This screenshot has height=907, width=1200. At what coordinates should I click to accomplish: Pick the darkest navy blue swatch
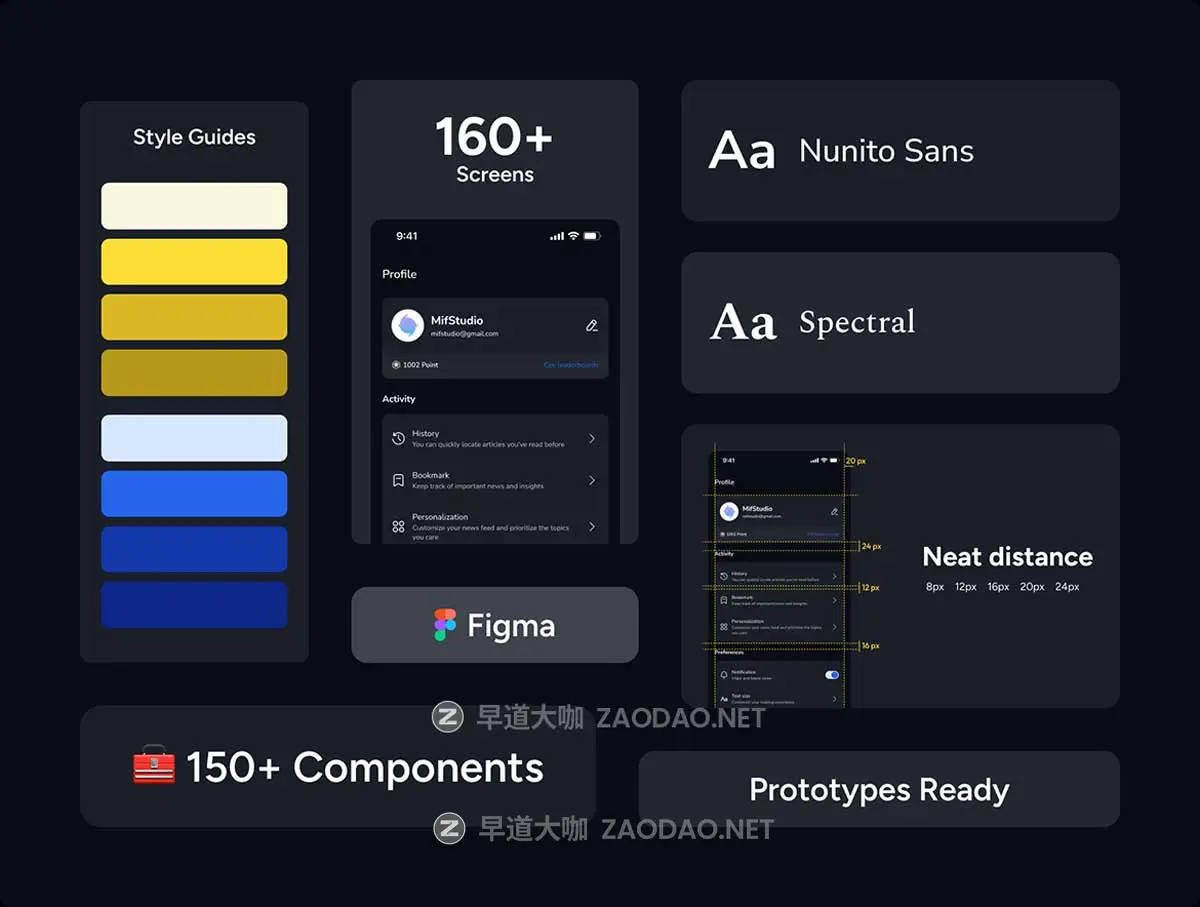coord(194,605)
